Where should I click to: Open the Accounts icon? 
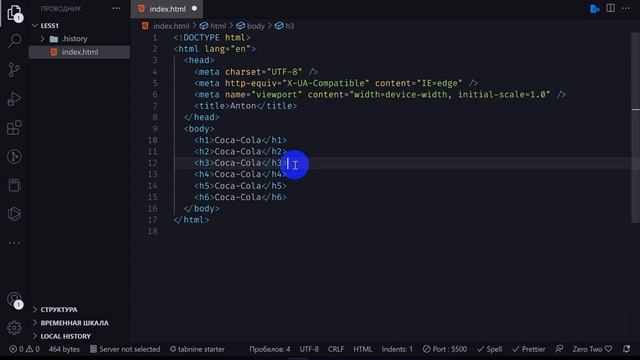(x=14, y=300)
